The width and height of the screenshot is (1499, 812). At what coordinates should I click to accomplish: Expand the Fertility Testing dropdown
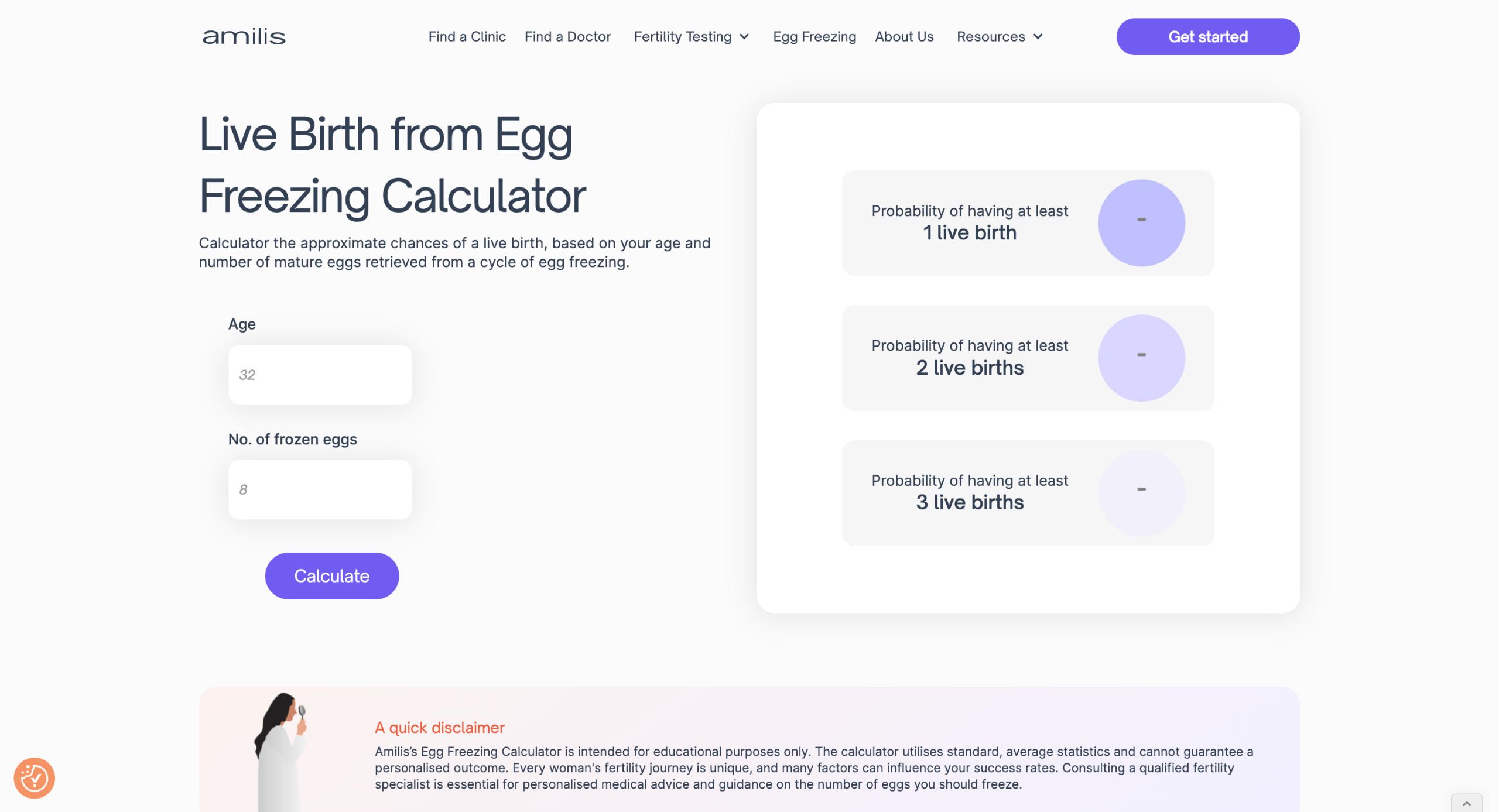point(683,36)
